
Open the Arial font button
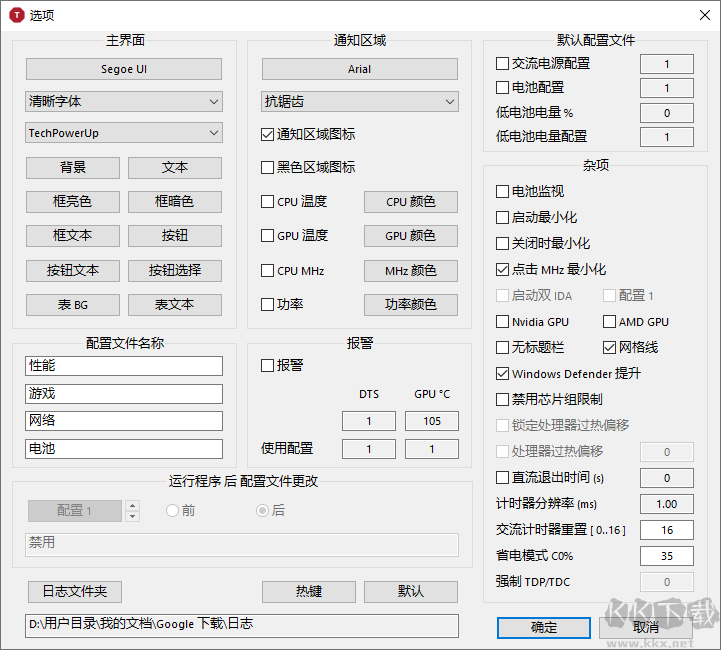point(360,69)
